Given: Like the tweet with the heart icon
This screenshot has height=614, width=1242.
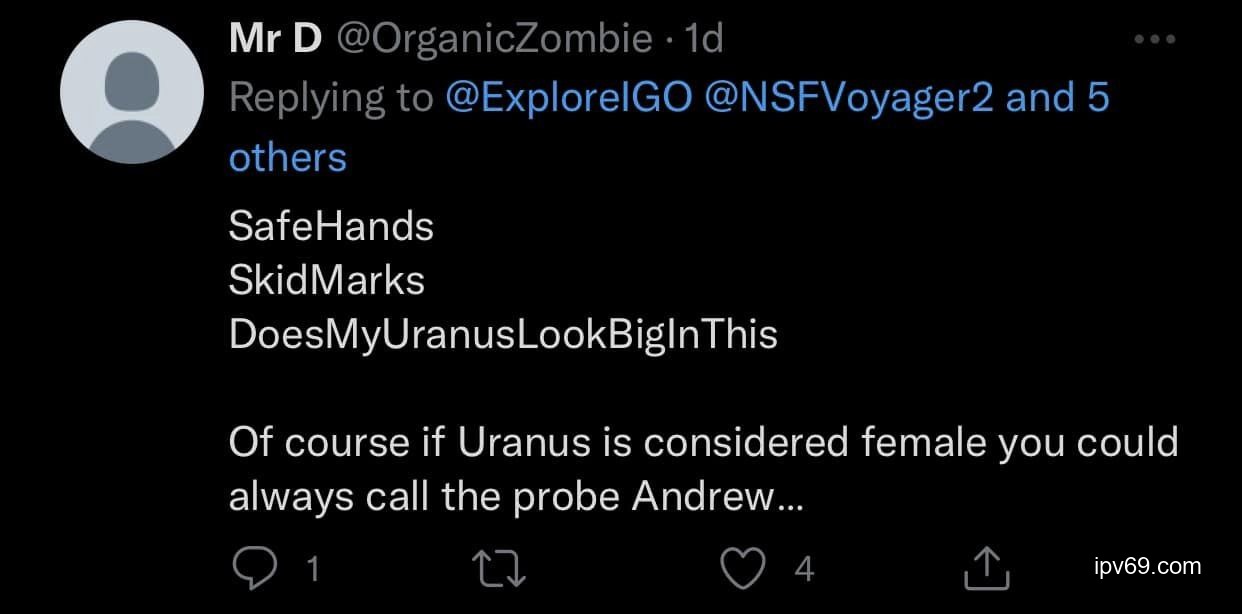Looking at the screenshot, I should pos(742,569).
